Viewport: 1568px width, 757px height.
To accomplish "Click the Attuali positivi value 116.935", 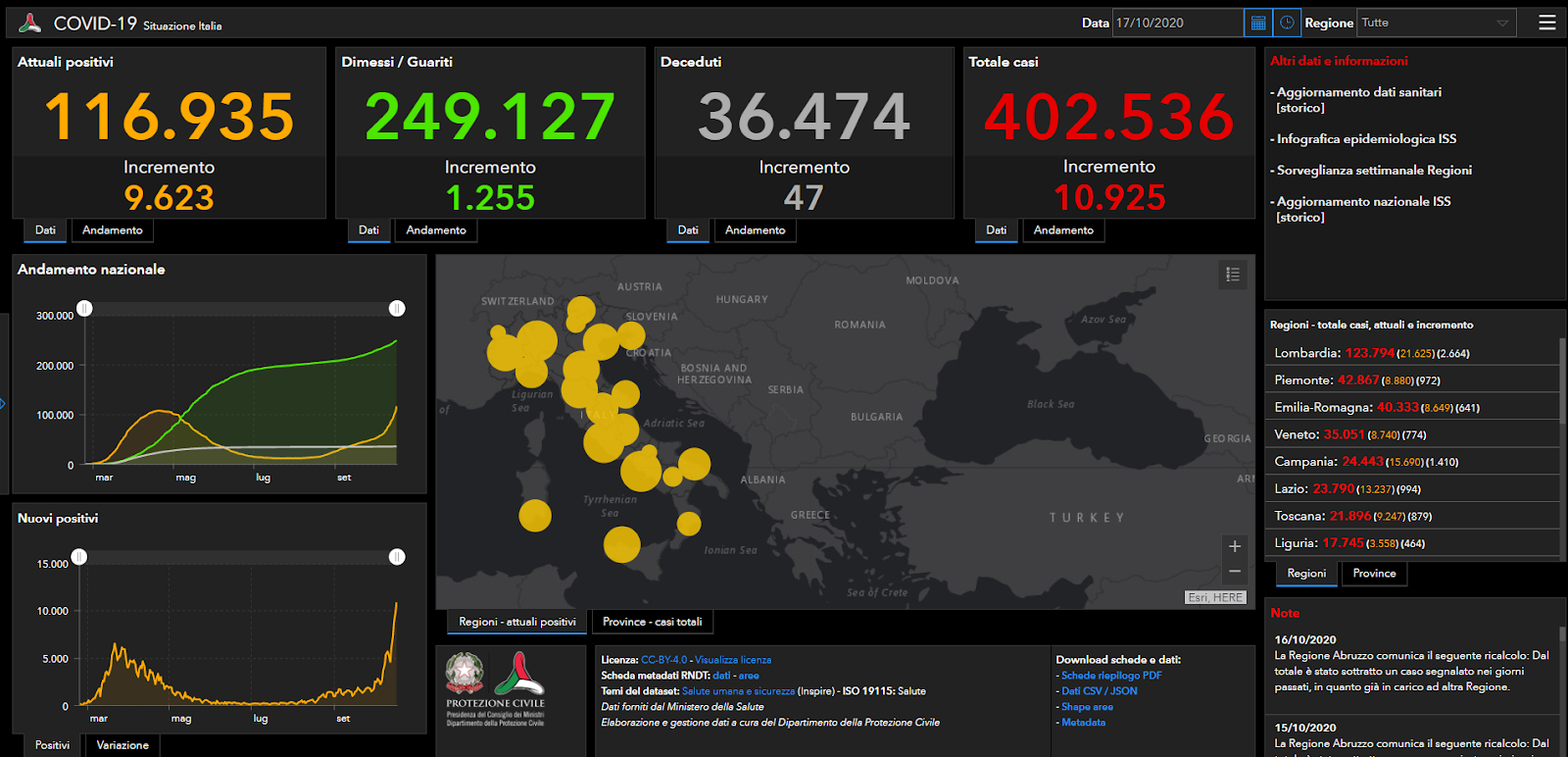I will tap(170, 116).
